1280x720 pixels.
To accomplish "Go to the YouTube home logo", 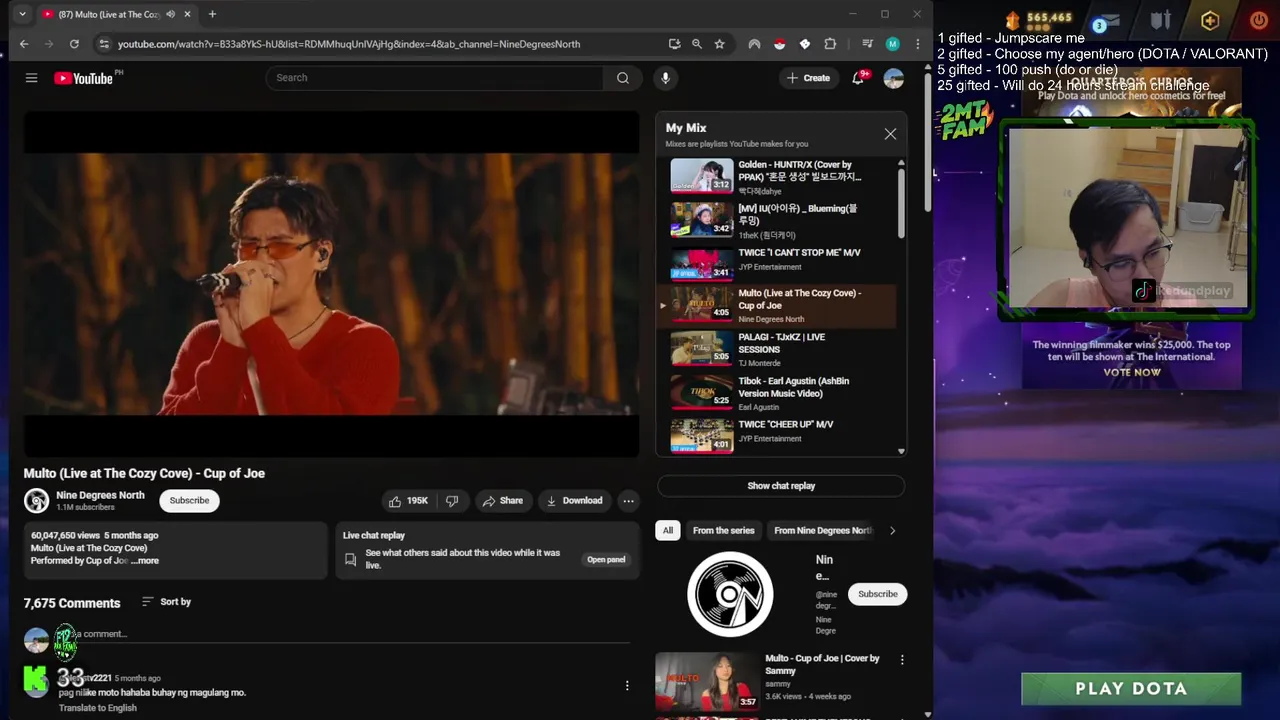I will [84, 78].
